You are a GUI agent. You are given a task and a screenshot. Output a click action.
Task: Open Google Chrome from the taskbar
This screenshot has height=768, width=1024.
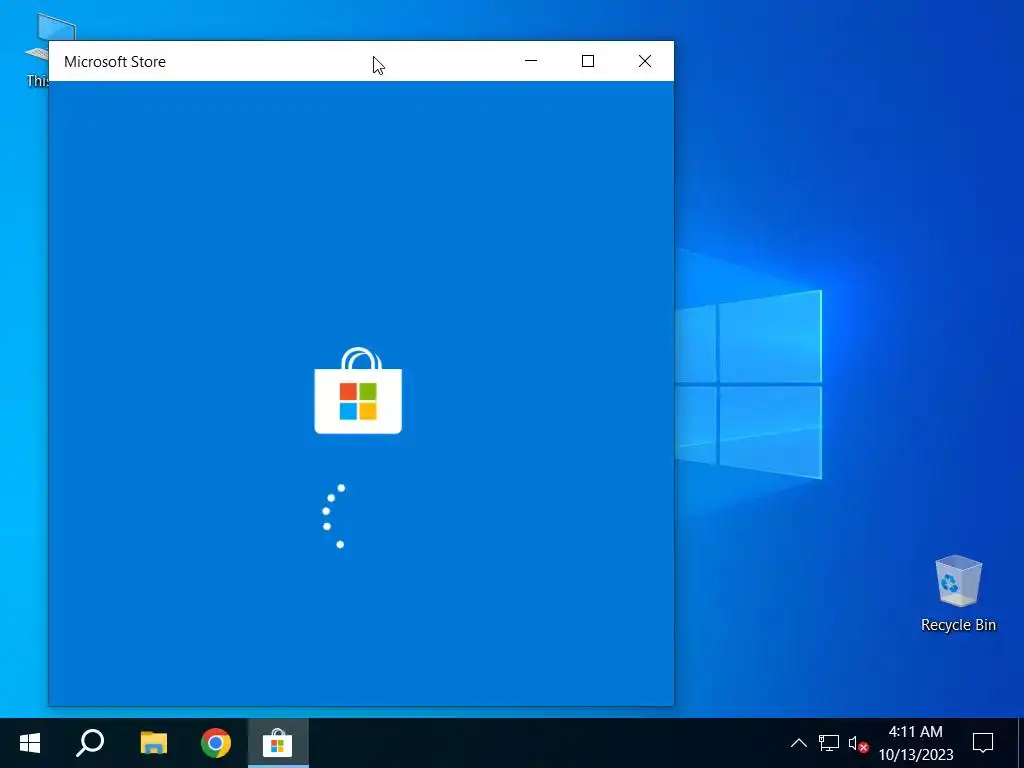pos(216,743)
